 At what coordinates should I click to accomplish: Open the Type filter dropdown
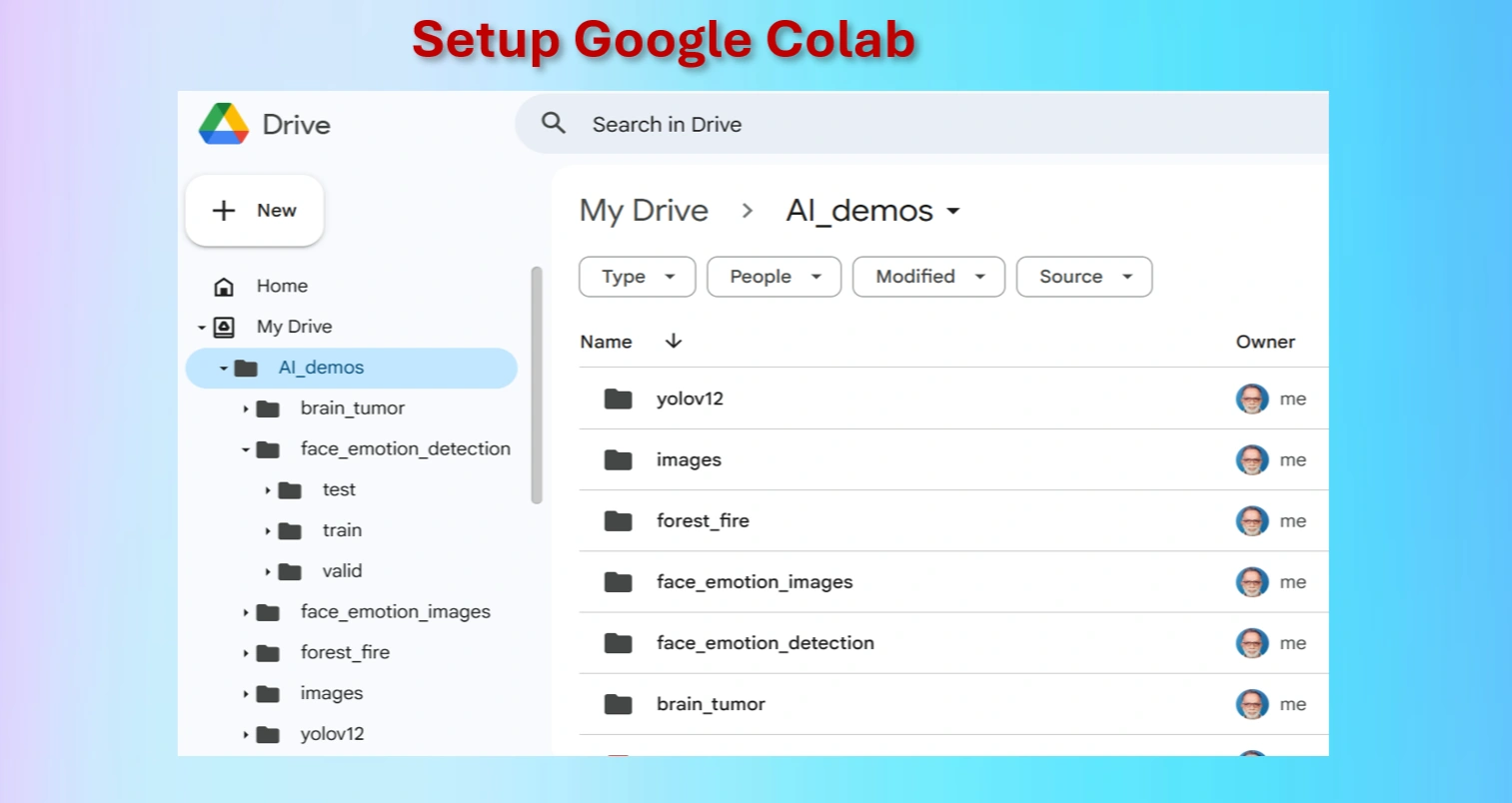(x=638, y=277)
